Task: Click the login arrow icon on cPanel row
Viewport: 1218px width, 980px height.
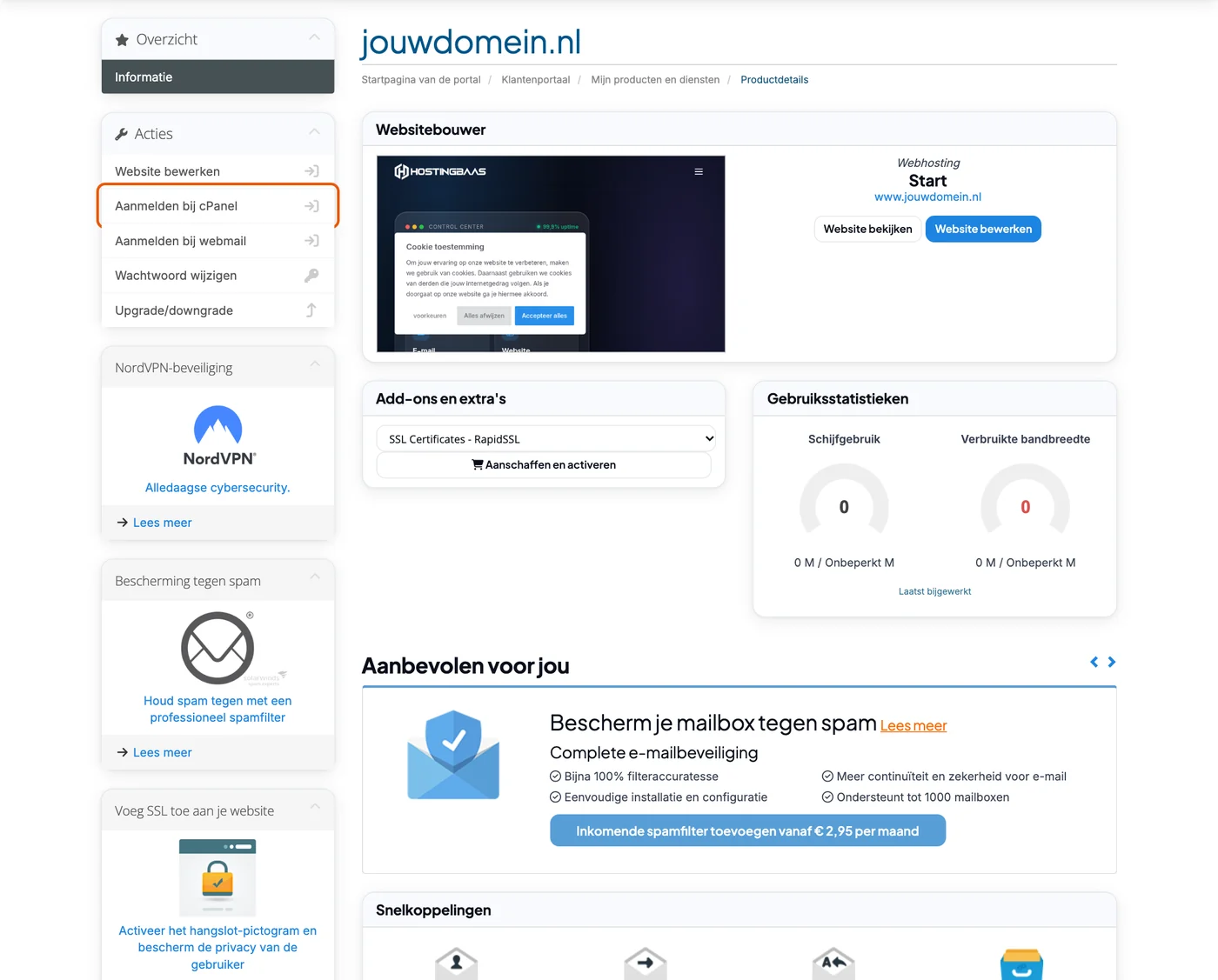Action: [x=311, y=206]
